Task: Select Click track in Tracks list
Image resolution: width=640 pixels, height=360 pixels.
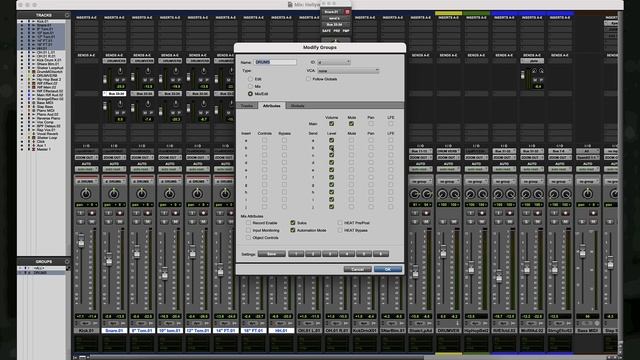Action: point(42,142)
